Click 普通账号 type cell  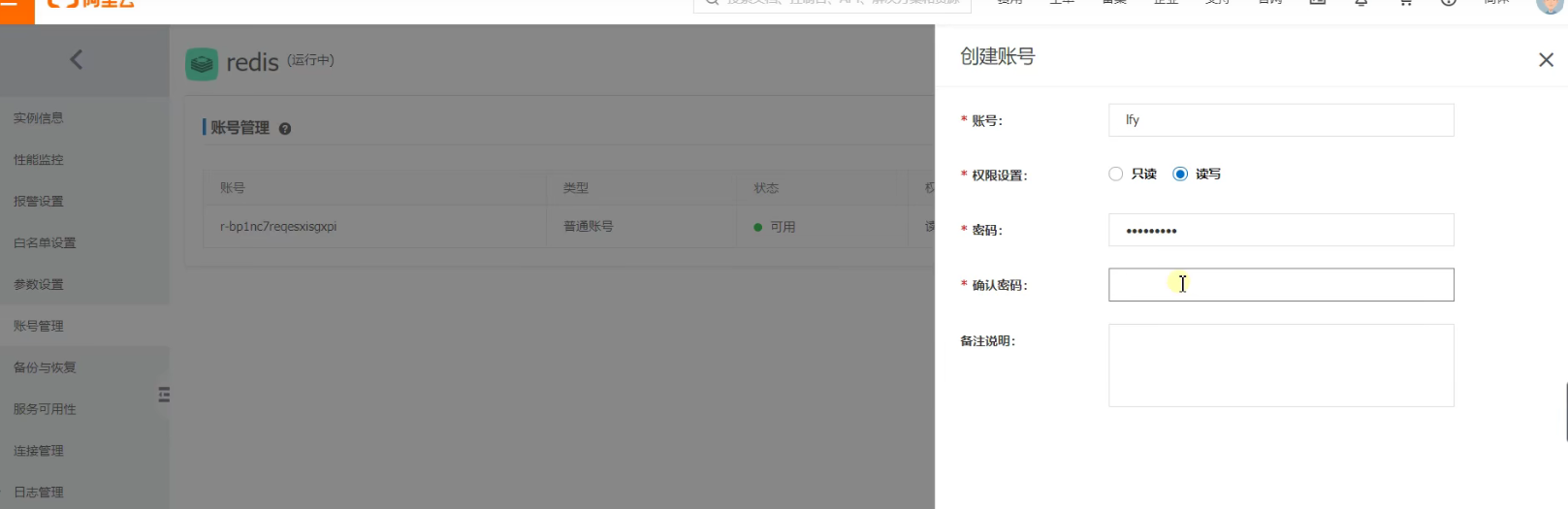coord(641,227)
